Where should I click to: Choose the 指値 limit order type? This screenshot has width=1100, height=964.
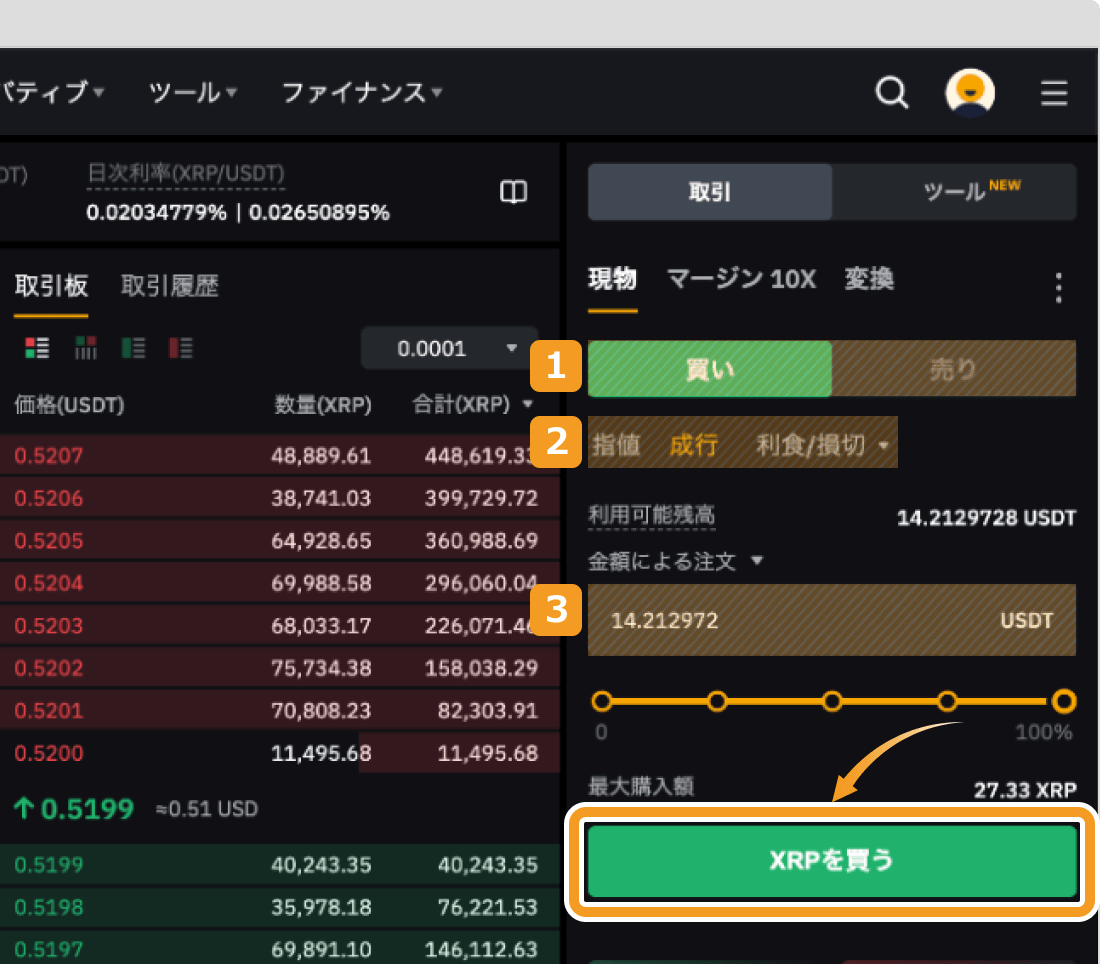617,445
